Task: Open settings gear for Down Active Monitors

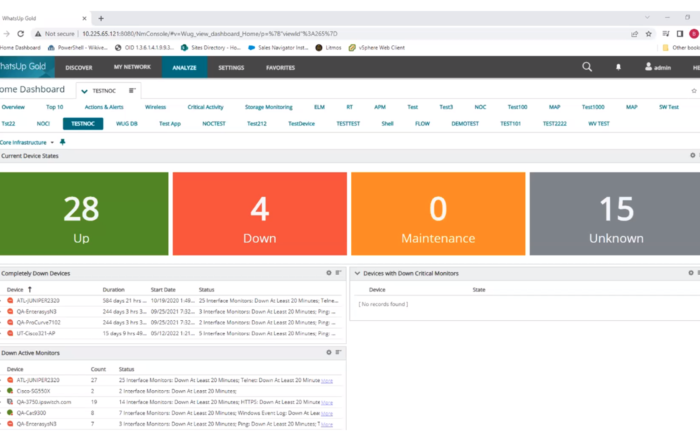Action: (329, 352)
